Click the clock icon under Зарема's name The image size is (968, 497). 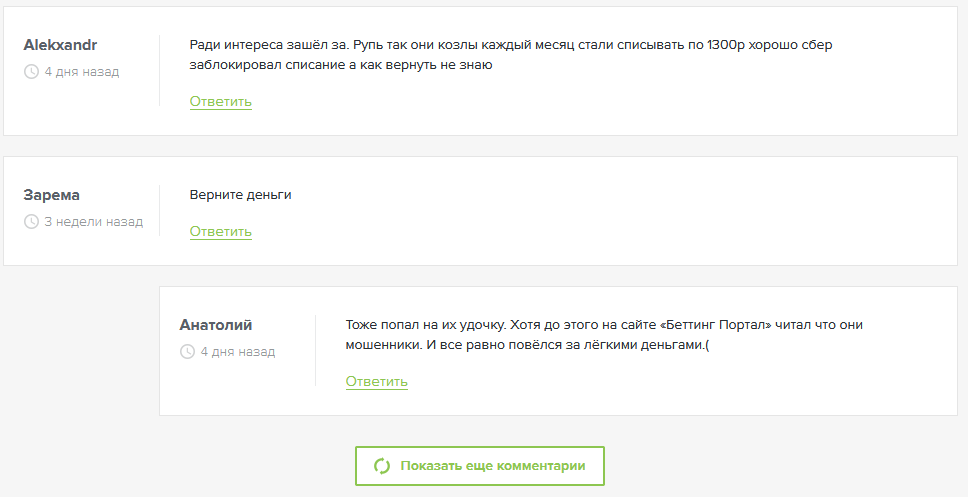(31, 222)
